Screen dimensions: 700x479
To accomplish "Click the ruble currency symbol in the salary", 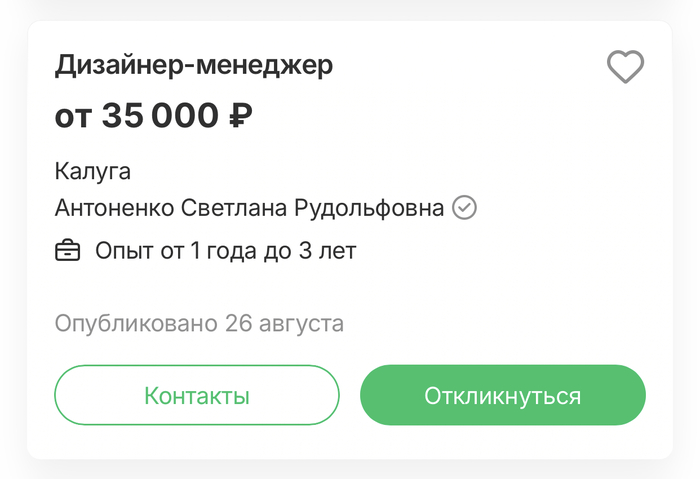I will 240,116.
